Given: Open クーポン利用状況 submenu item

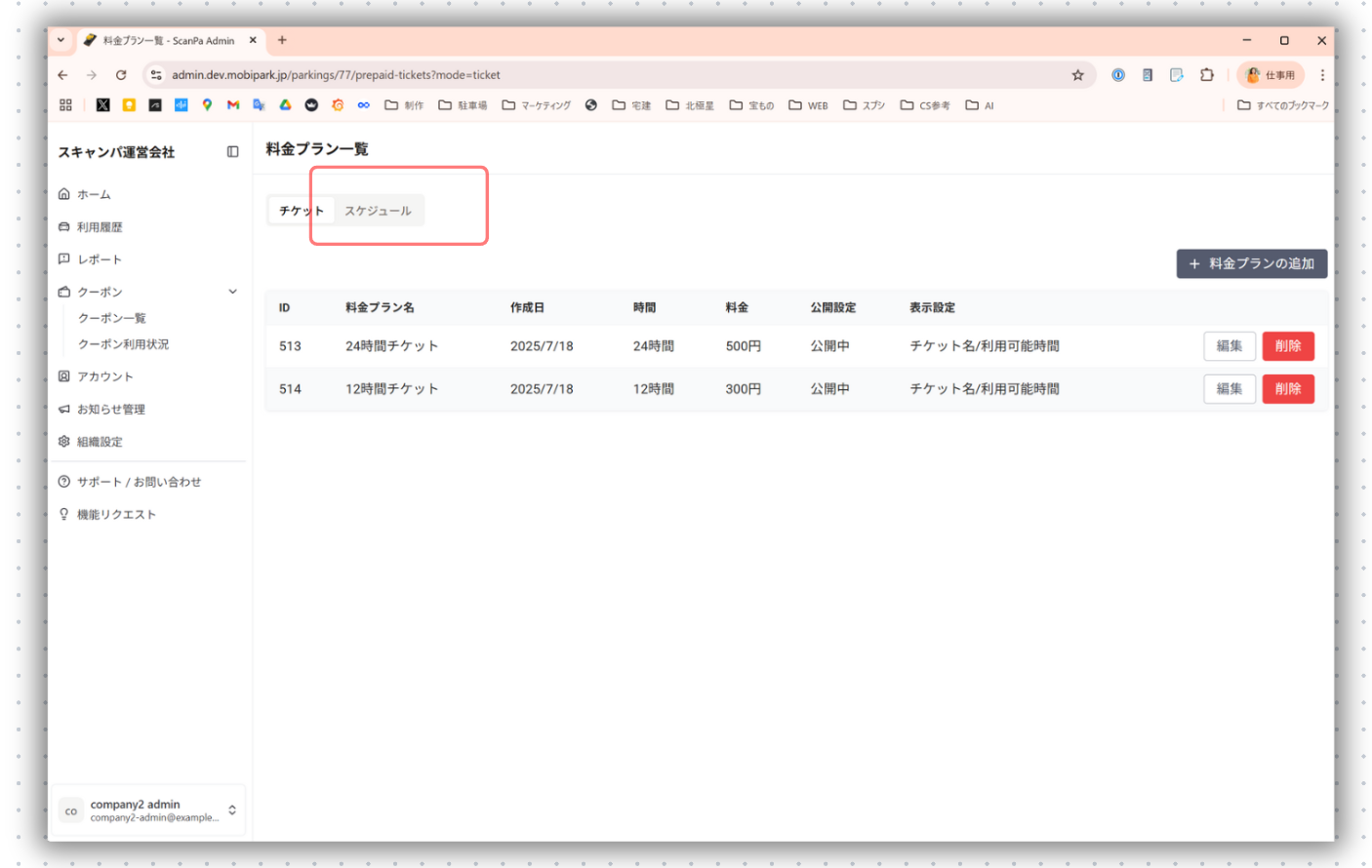Looking at the screenshot, I should [x=123, y=344].
